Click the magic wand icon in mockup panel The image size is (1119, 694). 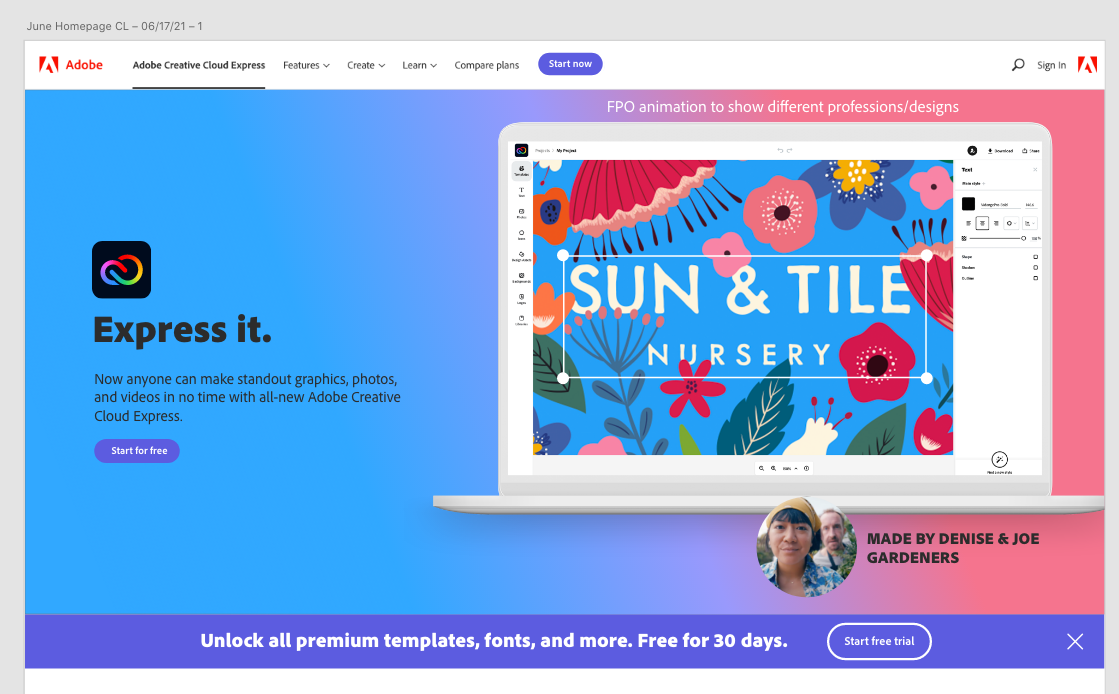click(x=999, y=459)
